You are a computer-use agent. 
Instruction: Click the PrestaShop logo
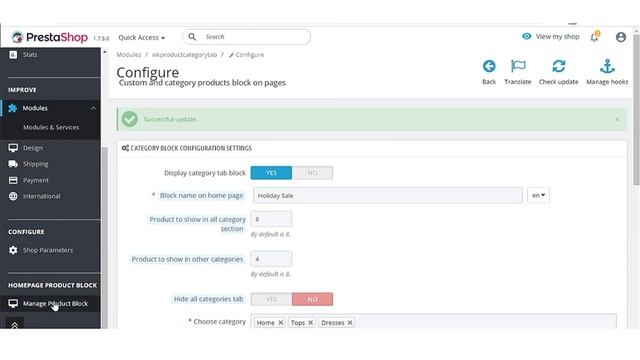point(49,37)
